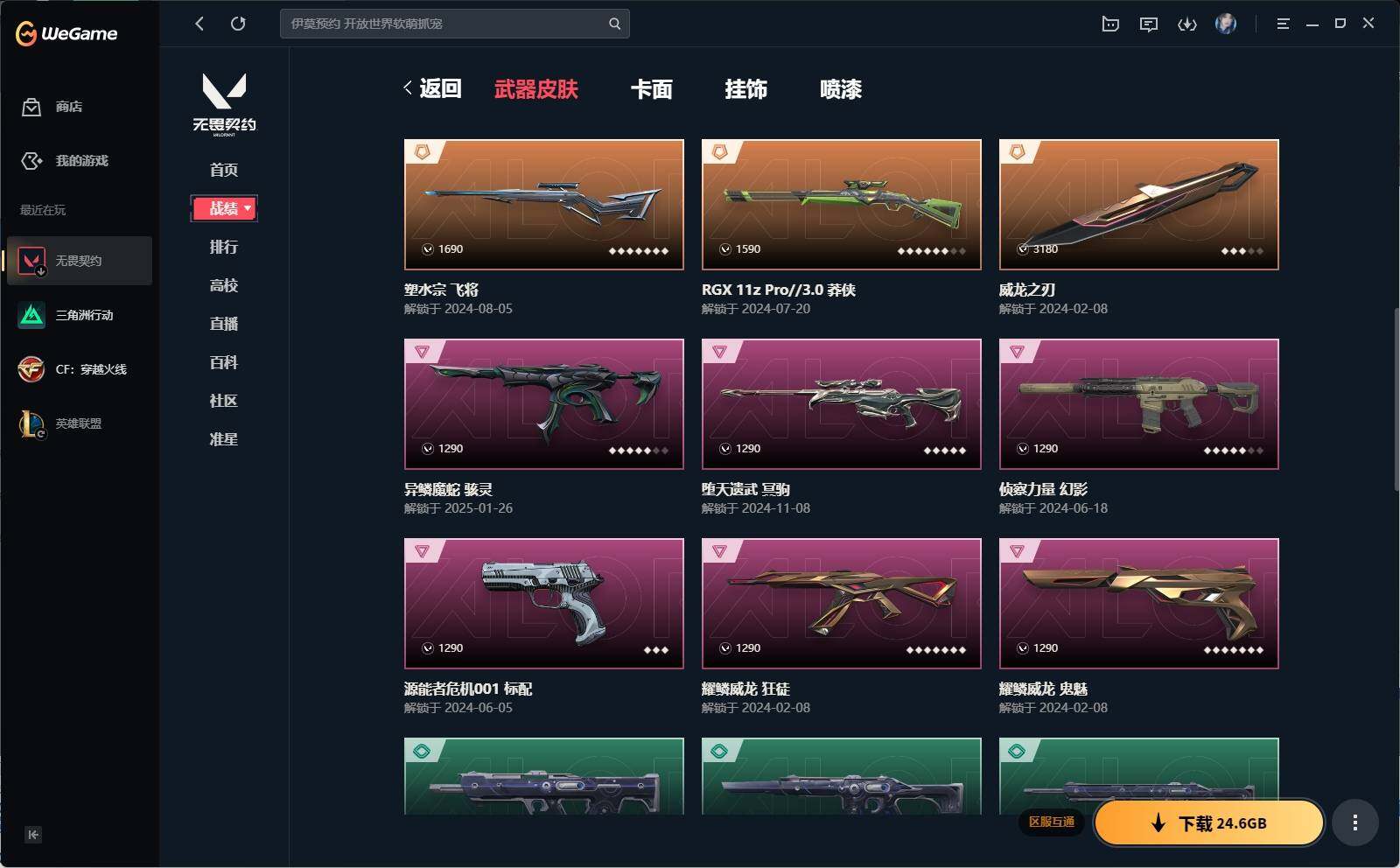Click the back arrow in the top toolbar
The height and width of the screenshot is (868, 1400).
point(199,24)
